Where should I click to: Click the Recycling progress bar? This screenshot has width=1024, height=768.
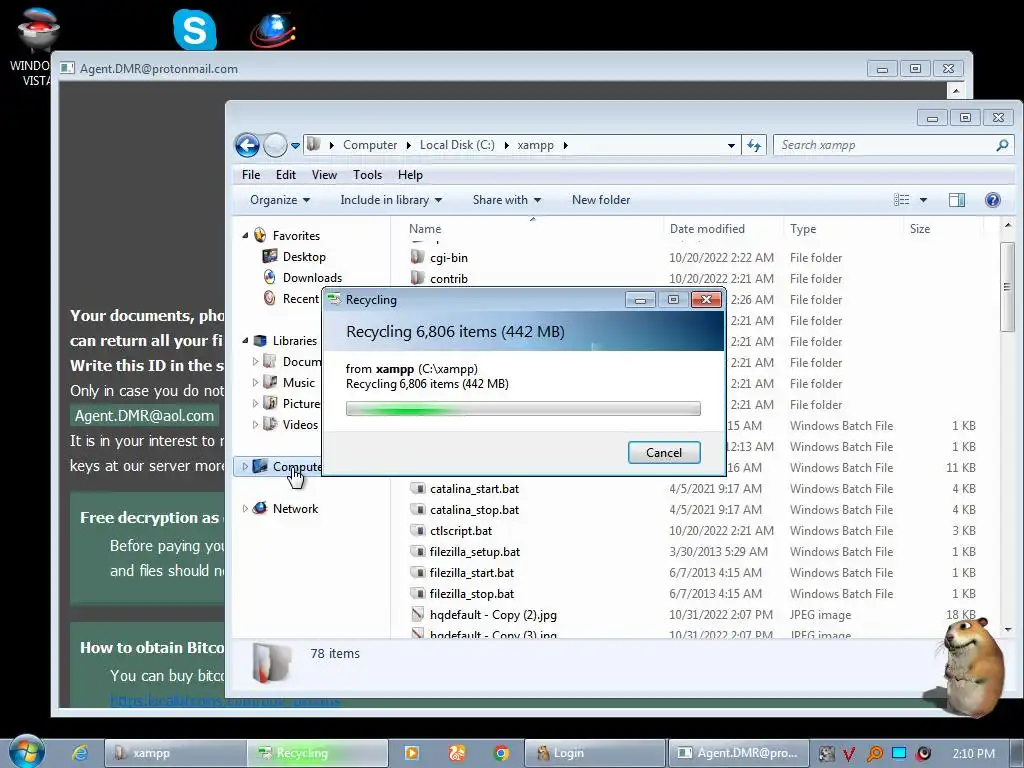(523, 409)
